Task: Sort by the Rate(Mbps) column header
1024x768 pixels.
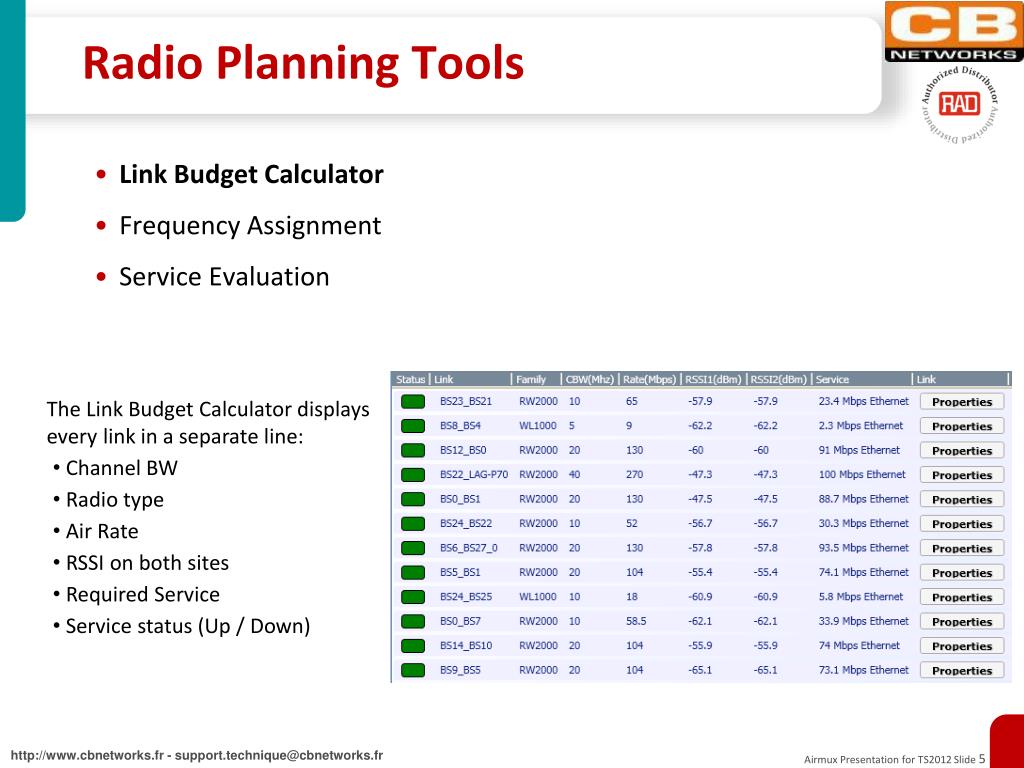Action: (x=649, y=379)
